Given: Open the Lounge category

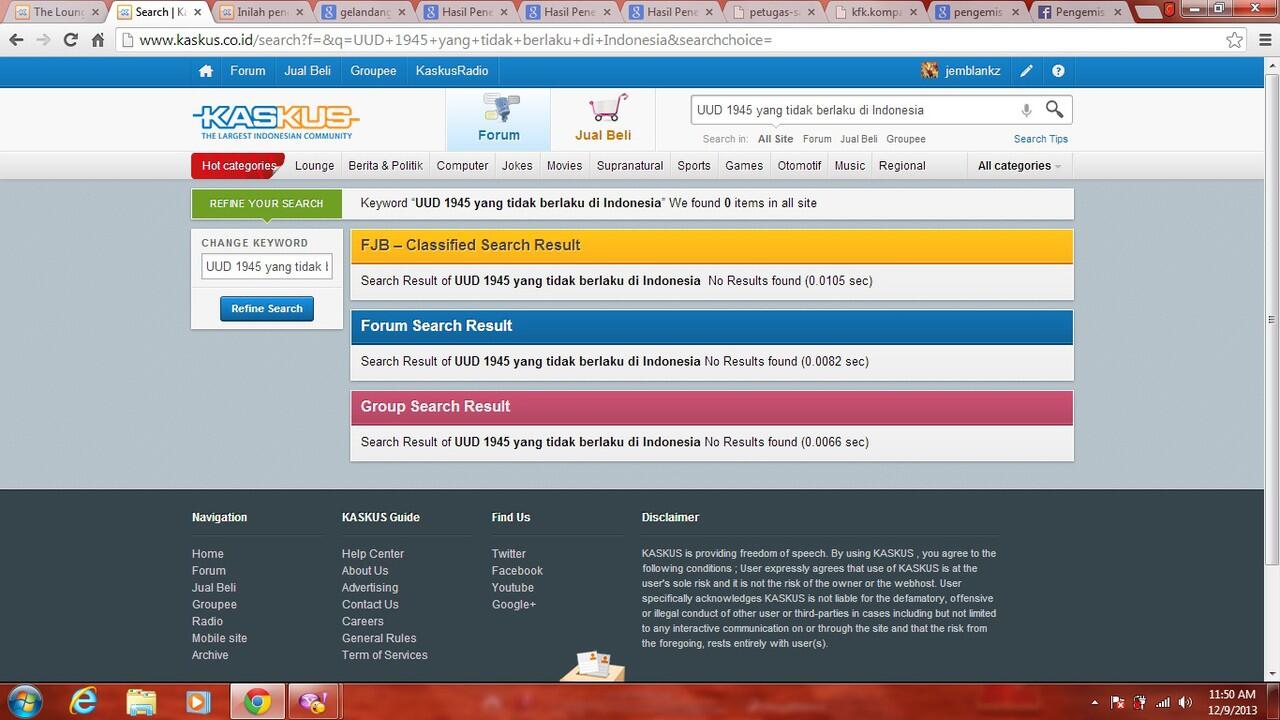Looking at the screenshot, I should (x=315, y=166).
